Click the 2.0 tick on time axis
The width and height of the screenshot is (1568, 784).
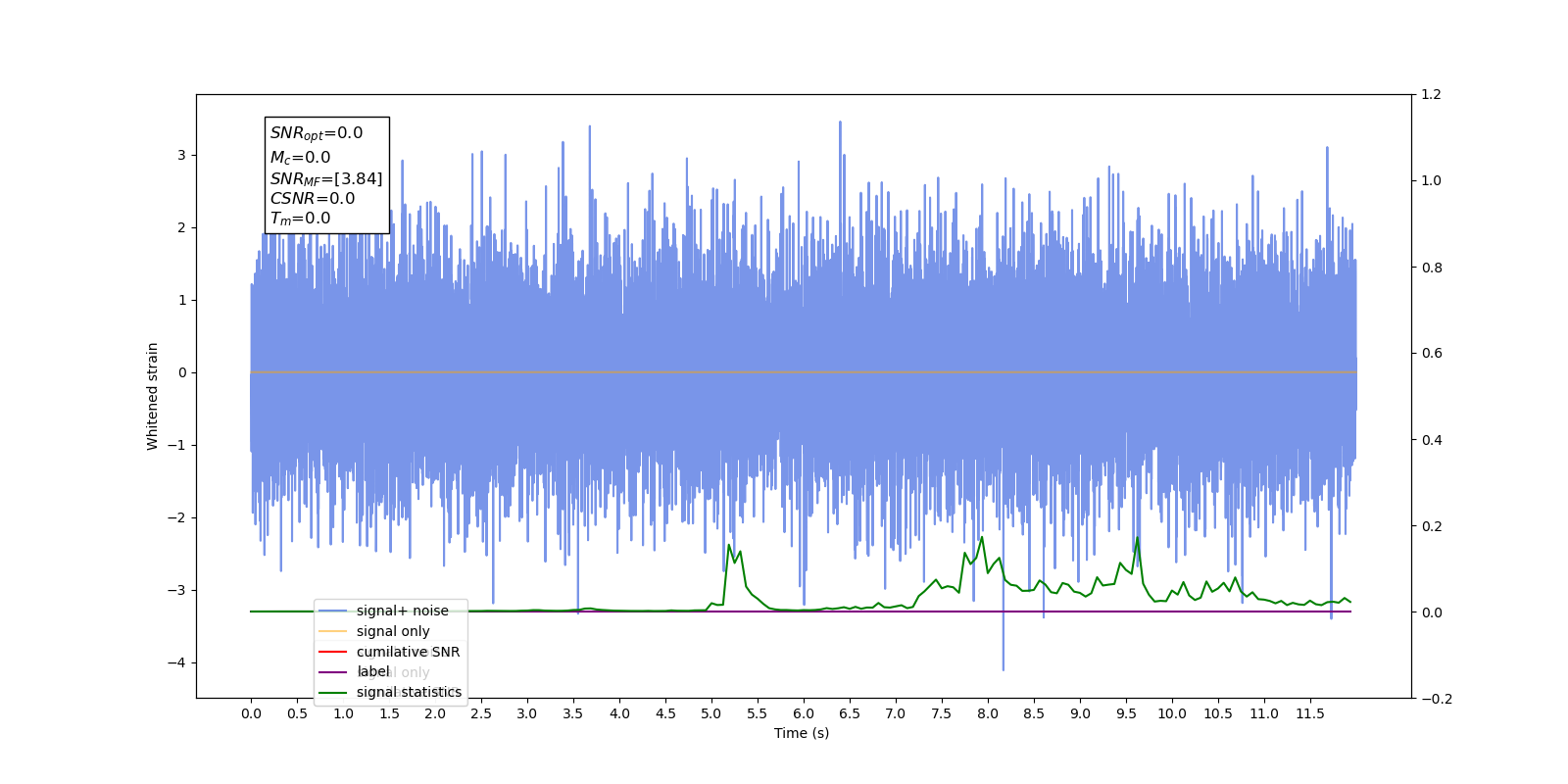[x=435, y=713]
